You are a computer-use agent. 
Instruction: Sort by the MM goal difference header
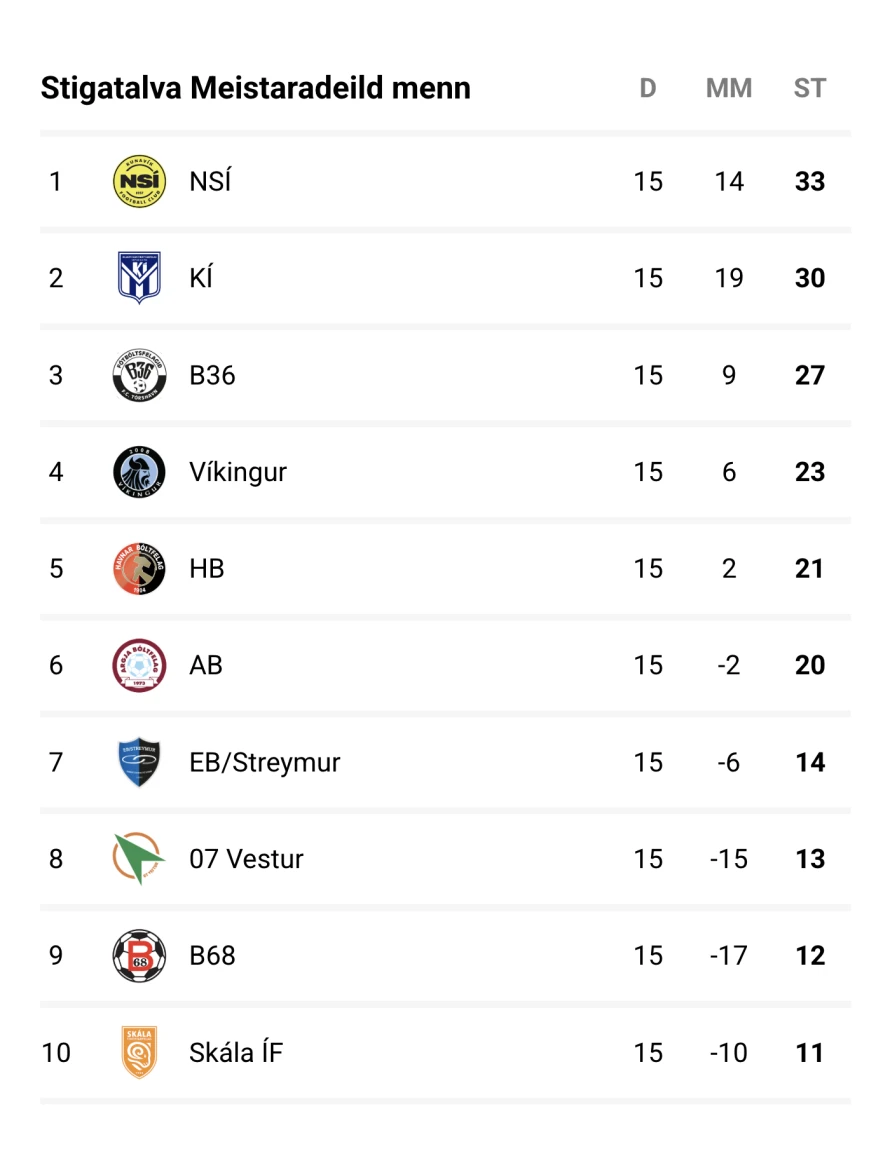(x=728, y=88)
